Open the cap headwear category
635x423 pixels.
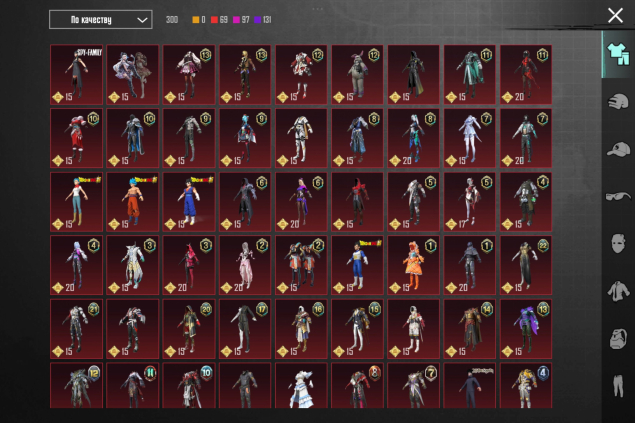(x=618, y=149)
